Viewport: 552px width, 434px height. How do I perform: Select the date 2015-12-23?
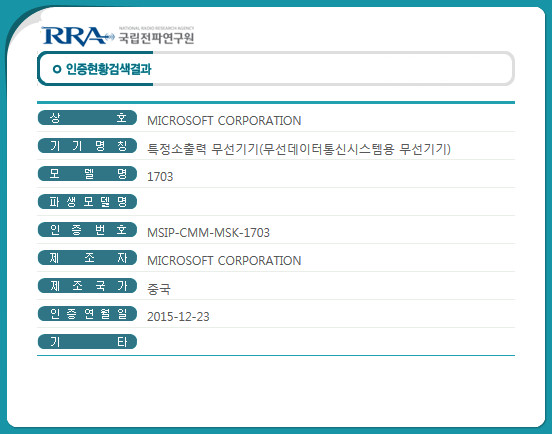point(178,317)
